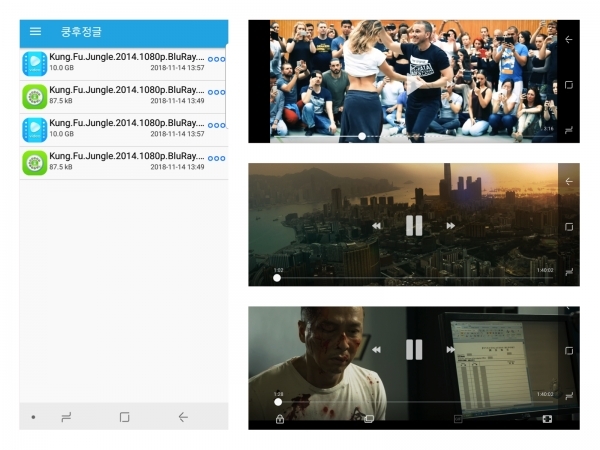This screenshot has width=600, height=450.
Task: Open more options for the first 87.5 kB file
Action: pyautogui.click(x=216, y=92)
